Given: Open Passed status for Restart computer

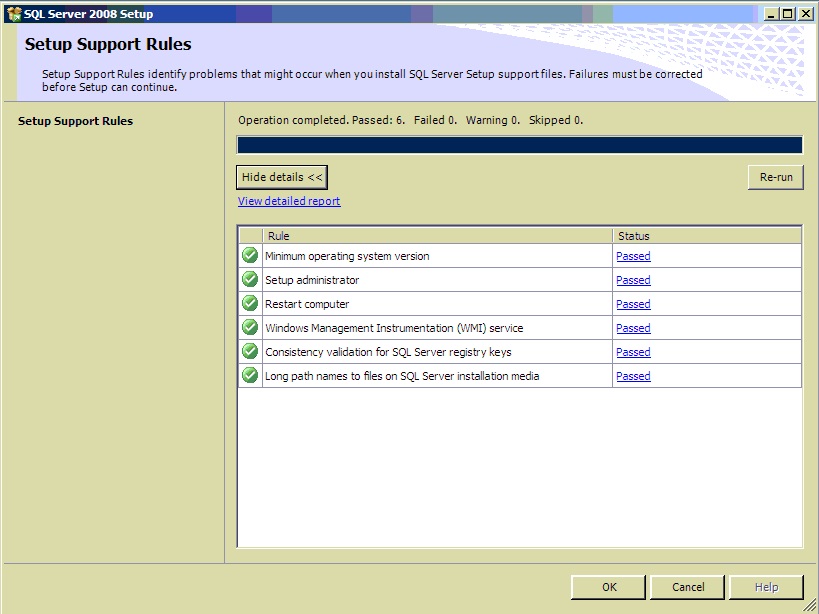Looking at the screenshot, I should click(633, 304).
